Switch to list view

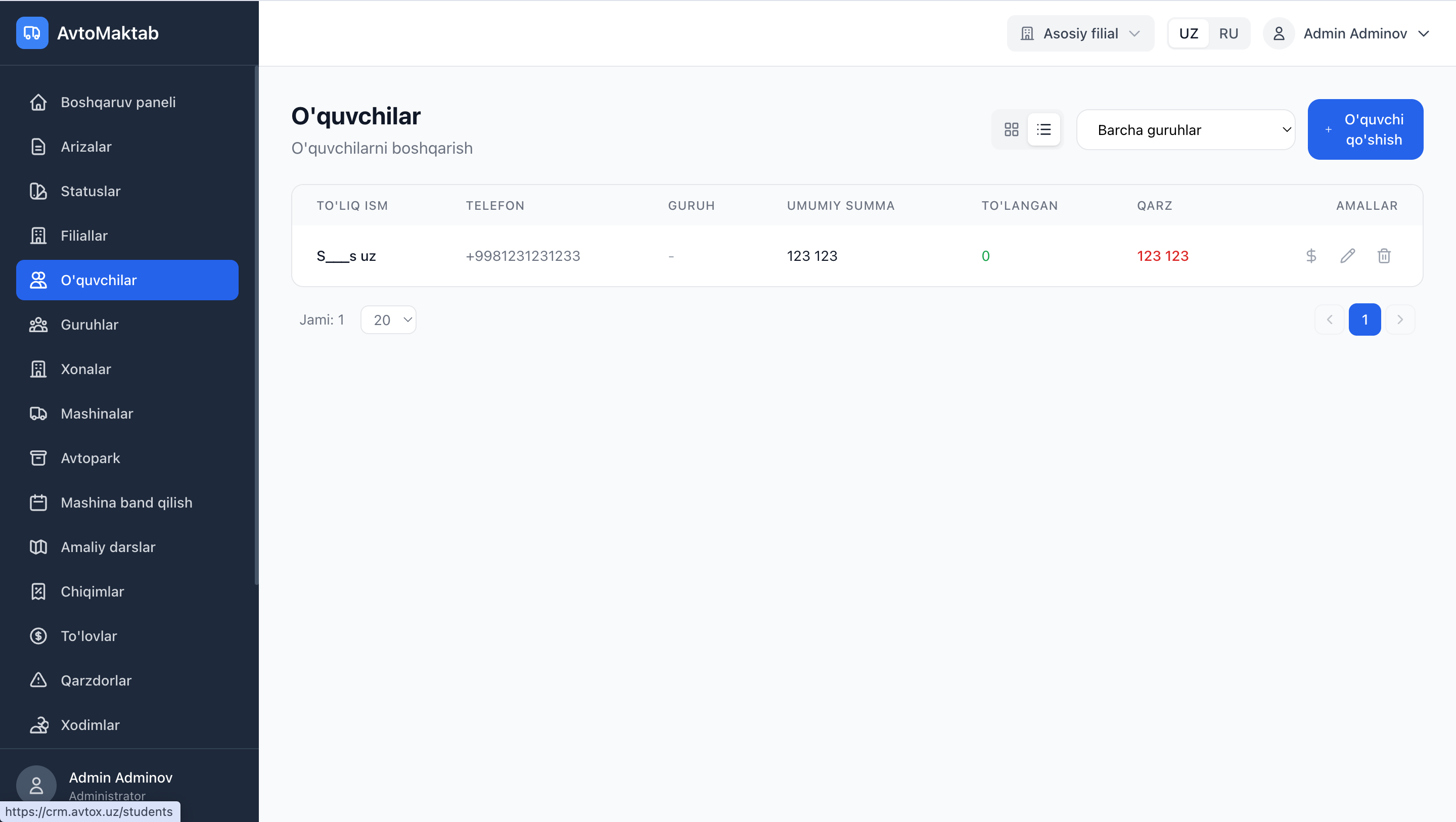(x=1043, y=129)
